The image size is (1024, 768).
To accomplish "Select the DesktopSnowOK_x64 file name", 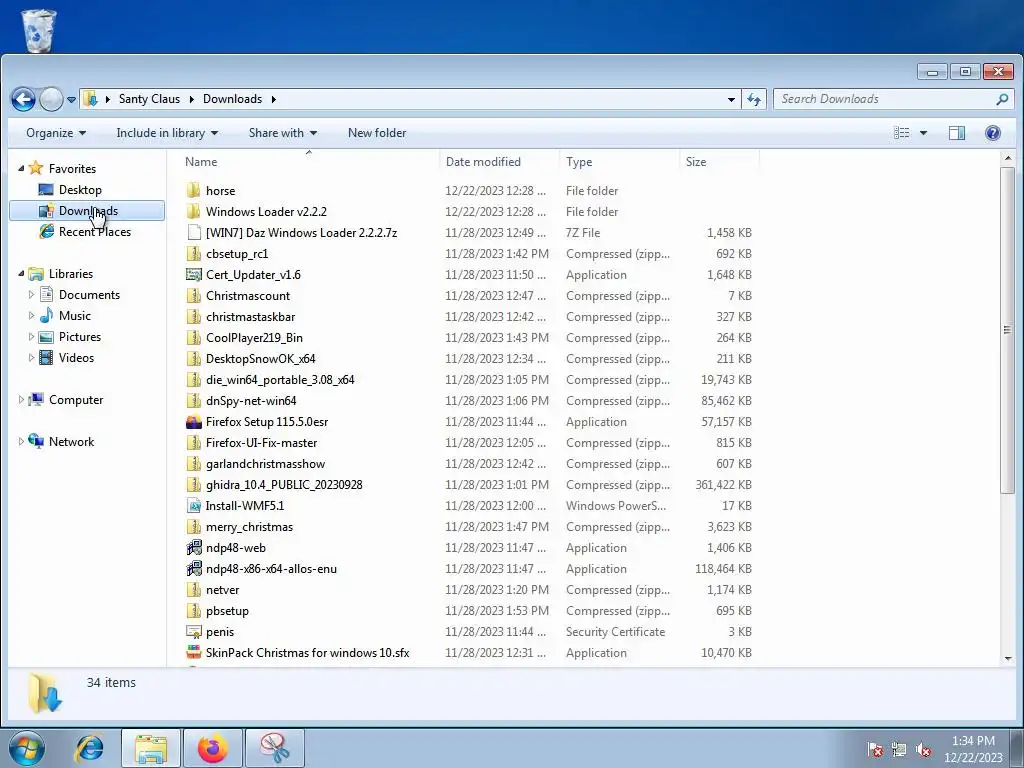I will coord(260,359).
